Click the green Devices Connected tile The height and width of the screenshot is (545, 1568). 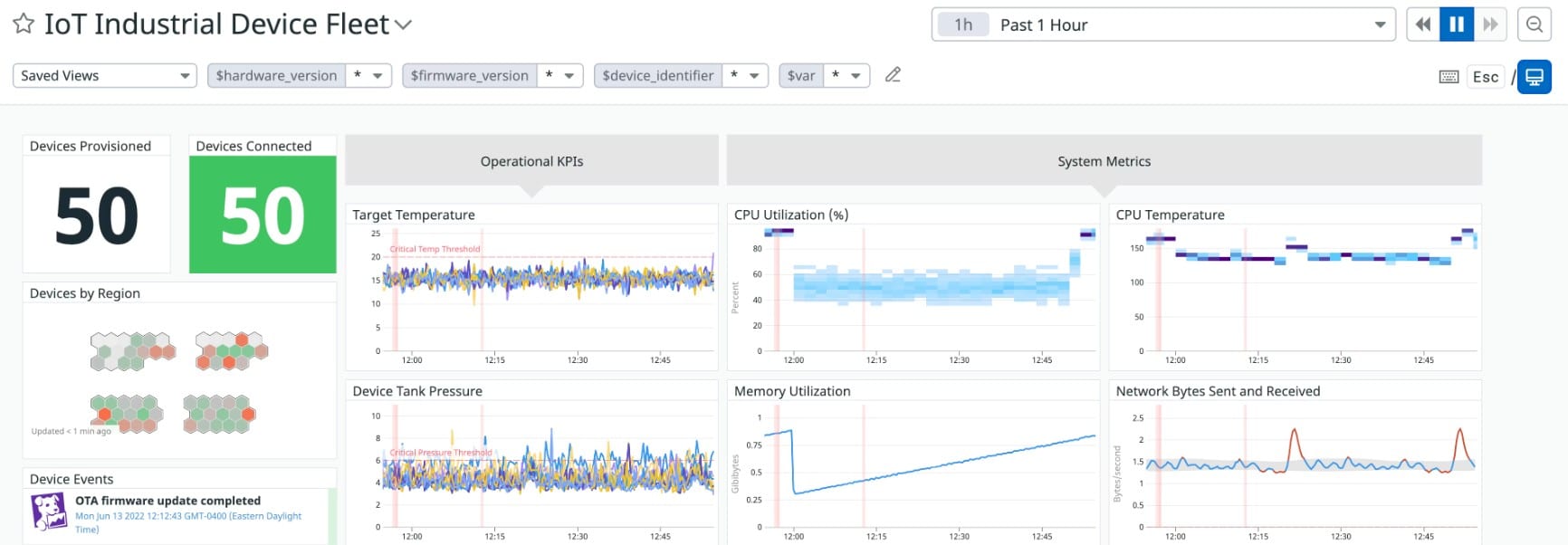263,215
